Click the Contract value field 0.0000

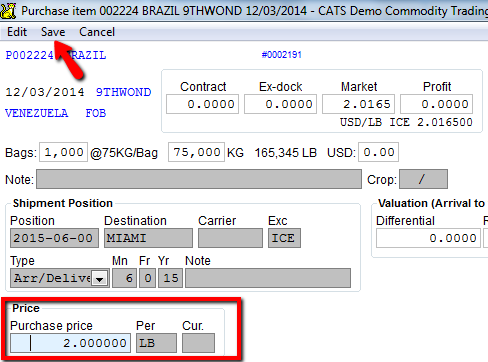[x=202, y=104]
